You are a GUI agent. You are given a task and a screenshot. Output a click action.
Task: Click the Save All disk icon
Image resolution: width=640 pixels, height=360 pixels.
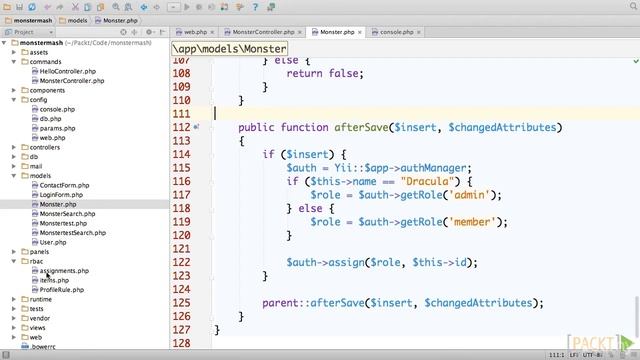19,7
